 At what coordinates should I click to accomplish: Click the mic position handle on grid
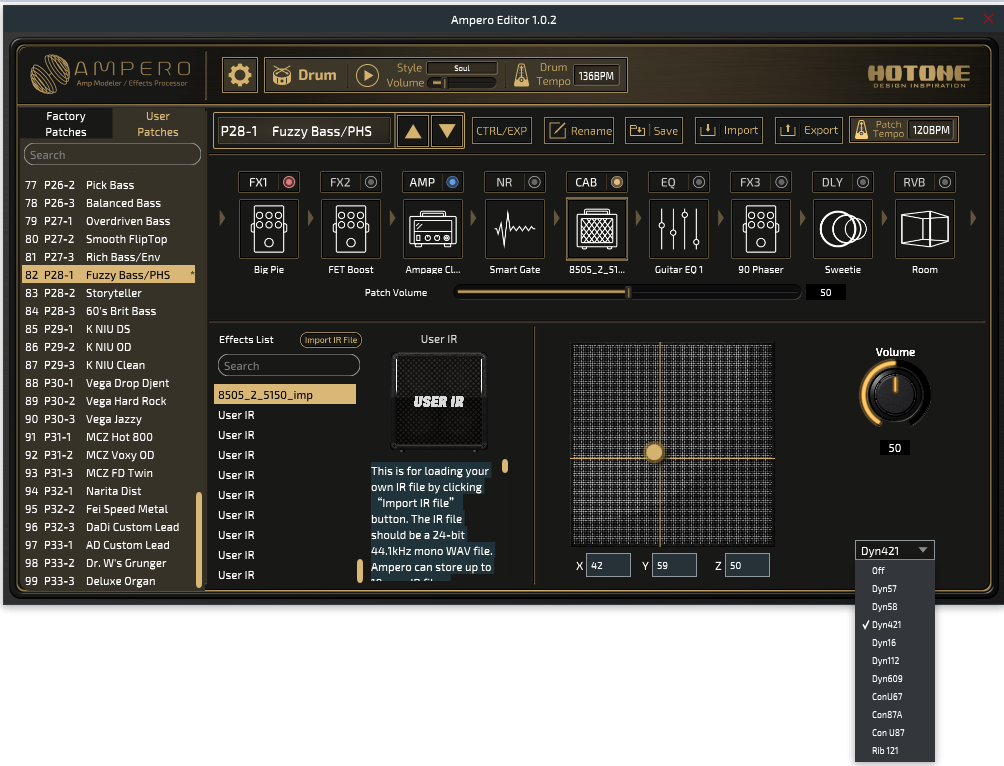click(x=654, y=452)
